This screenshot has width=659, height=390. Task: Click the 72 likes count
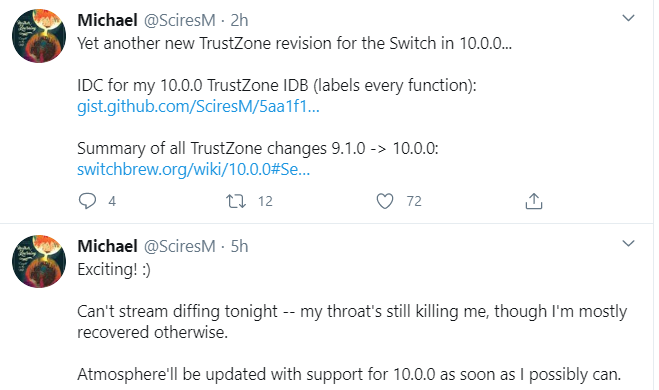tap(414, 201)
